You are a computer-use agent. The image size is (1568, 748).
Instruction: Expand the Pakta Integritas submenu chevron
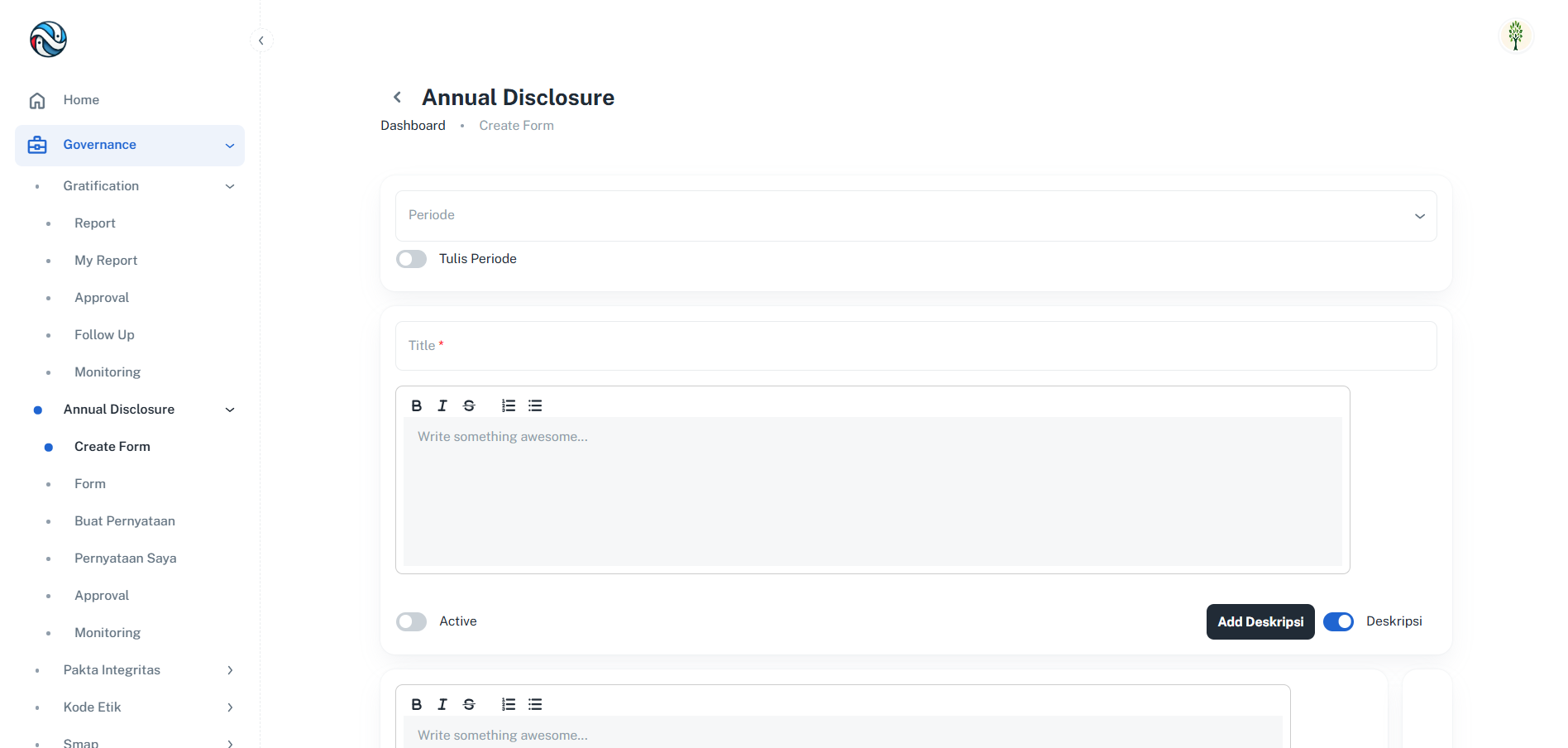coord(230,670)
